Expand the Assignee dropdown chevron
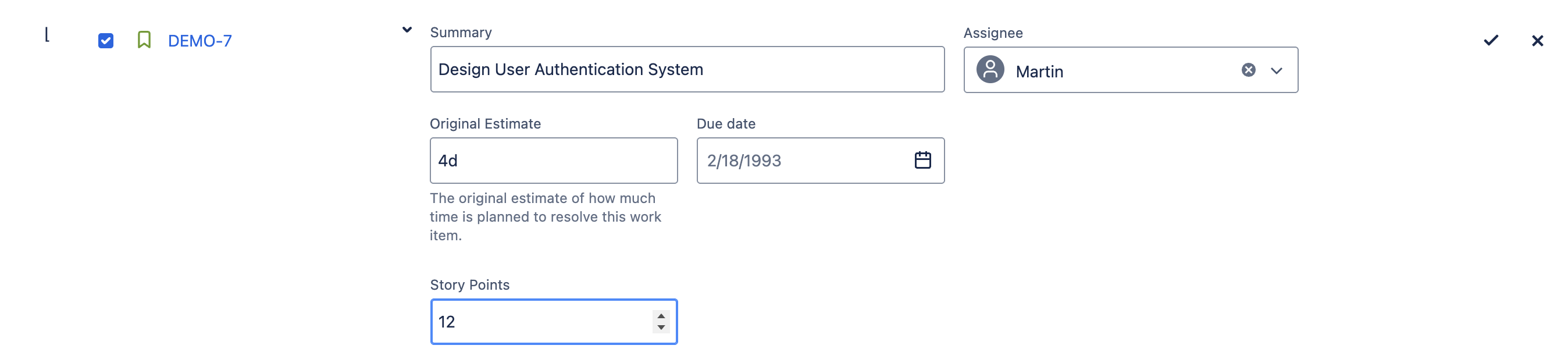 tap(1277, 70)
